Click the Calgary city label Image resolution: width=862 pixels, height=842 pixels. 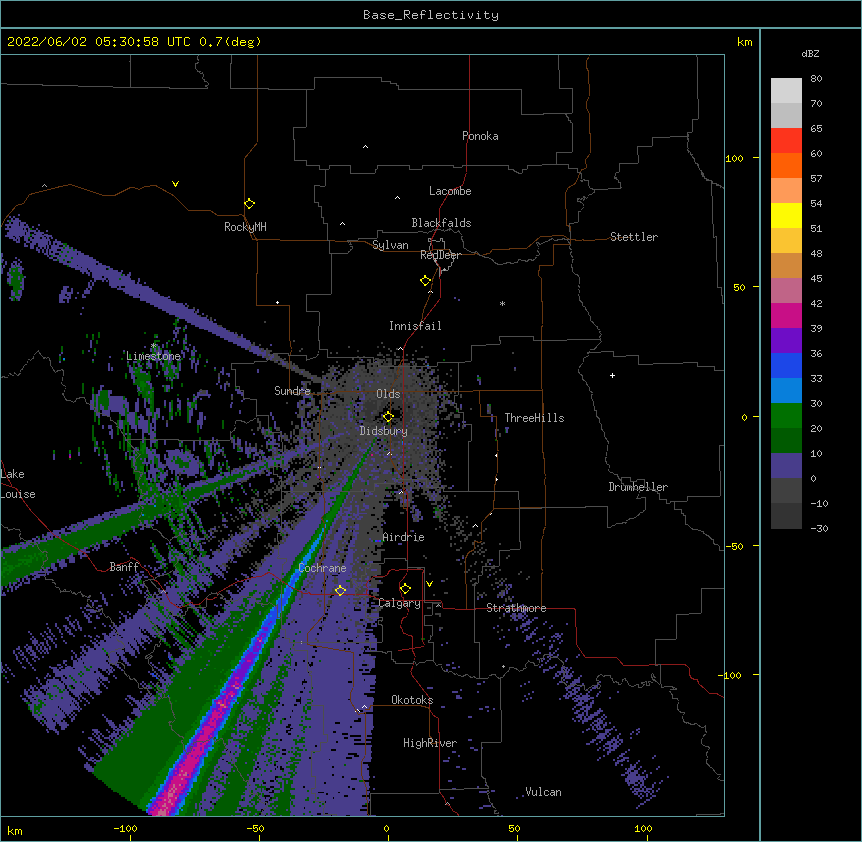[x=399, y=603]
